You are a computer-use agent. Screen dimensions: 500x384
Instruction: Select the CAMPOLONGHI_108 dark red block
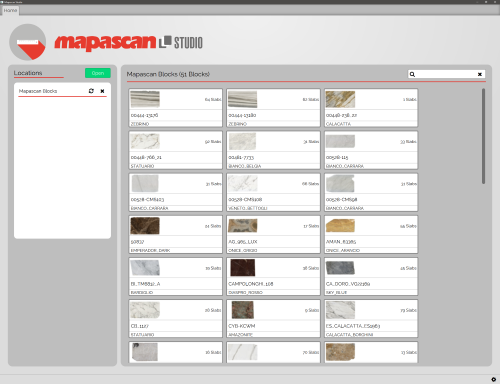coord(273,276)
